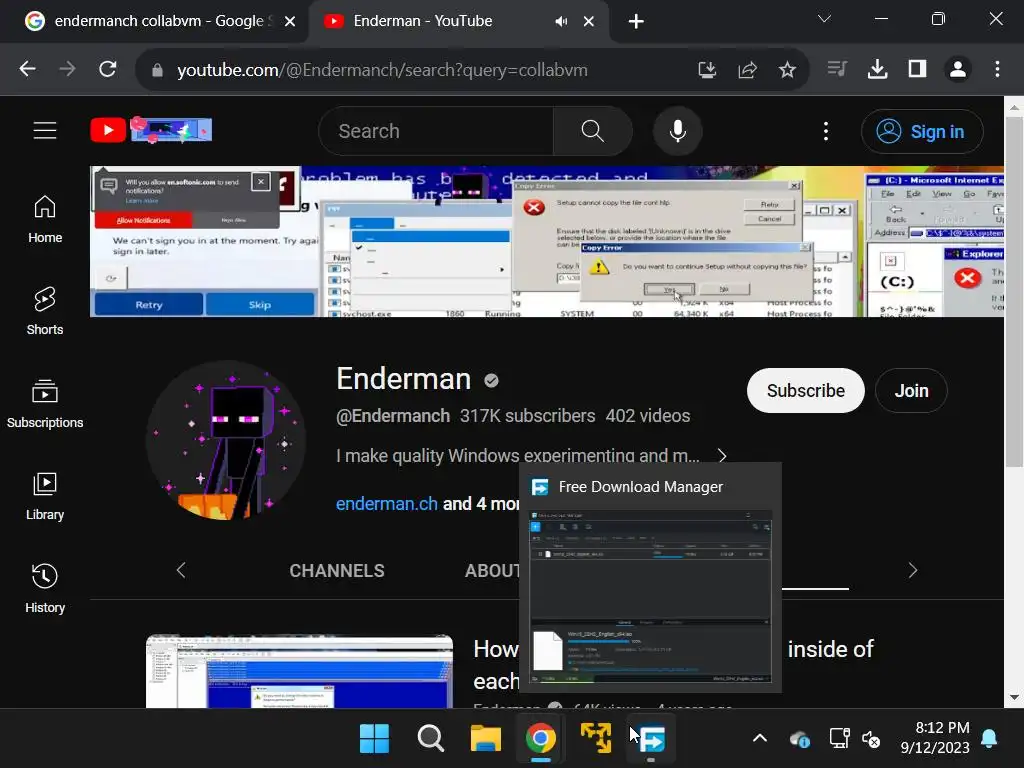This screenshot has width=1024, height=768.
Task: Open the notifications bell in taskbar
Action: (x=989, y=739)
